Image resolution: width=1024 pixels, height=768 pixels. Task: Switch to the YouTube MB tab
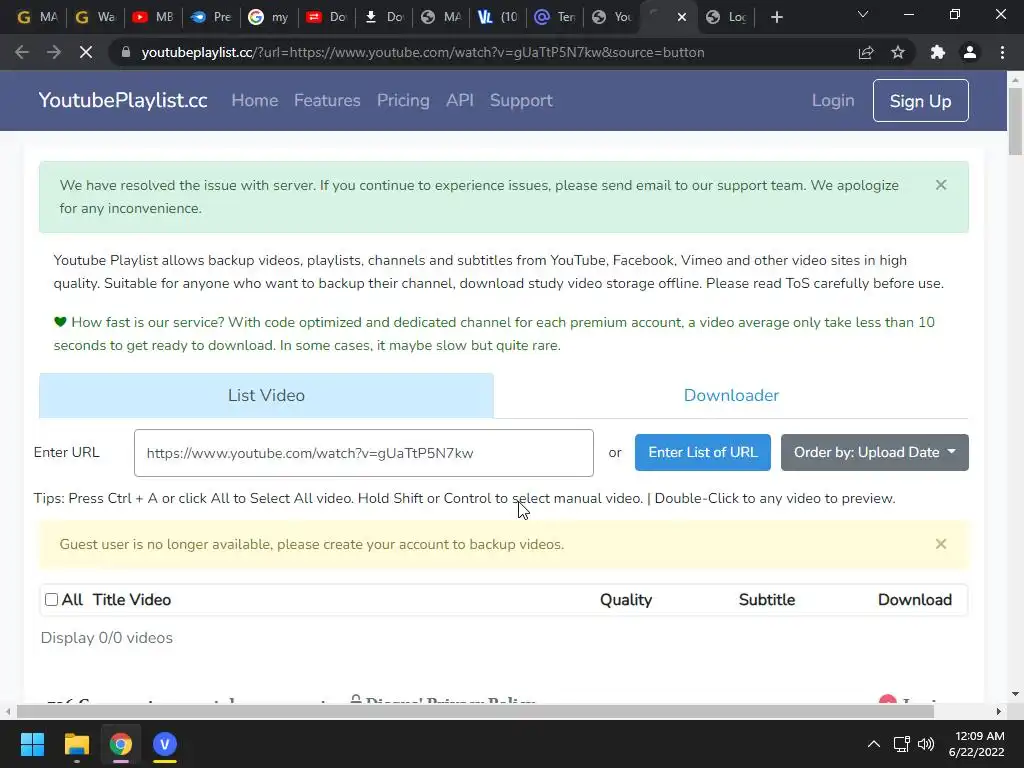coord(152,17)
